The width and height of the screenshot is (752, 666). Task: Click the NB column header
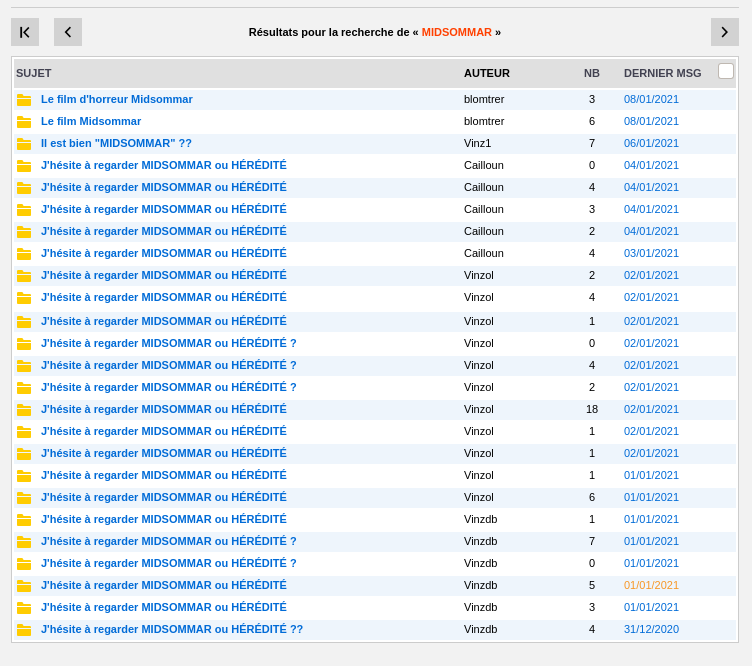592,73
